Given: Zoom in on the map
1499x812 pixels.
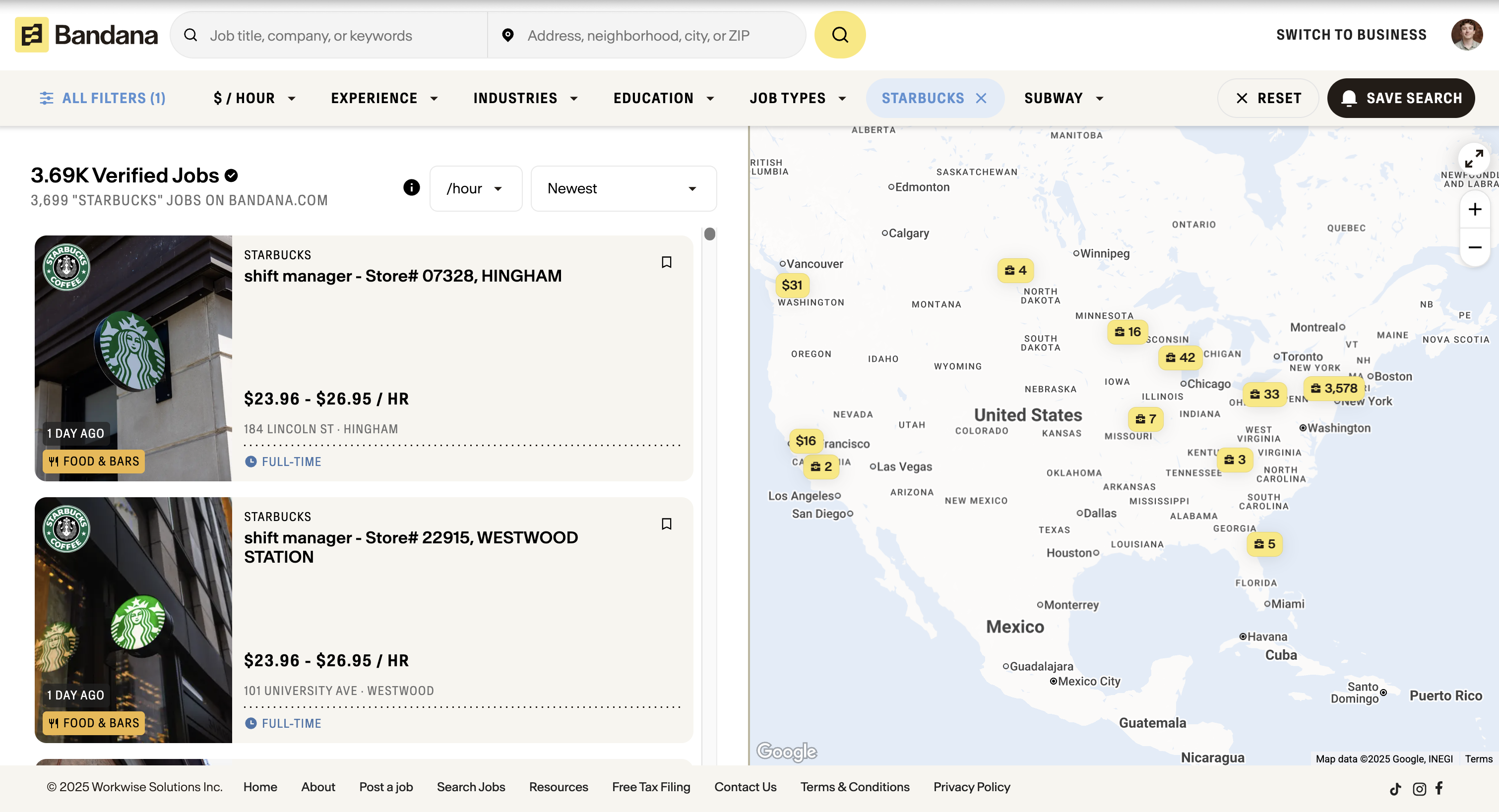Looking at the screenshot, I should tap(1475, 209).
